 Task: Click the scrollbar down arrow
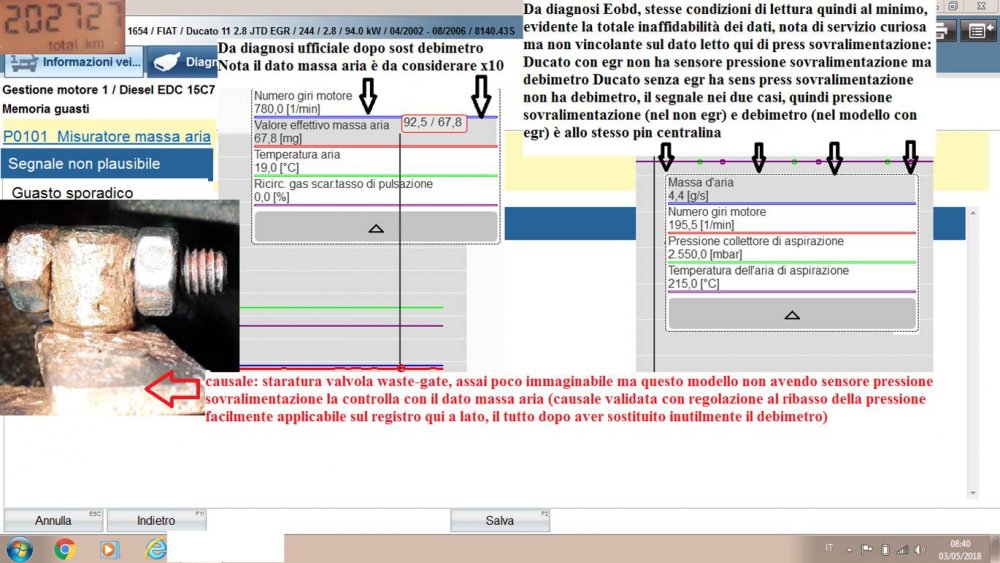click(x=973, y=493)
